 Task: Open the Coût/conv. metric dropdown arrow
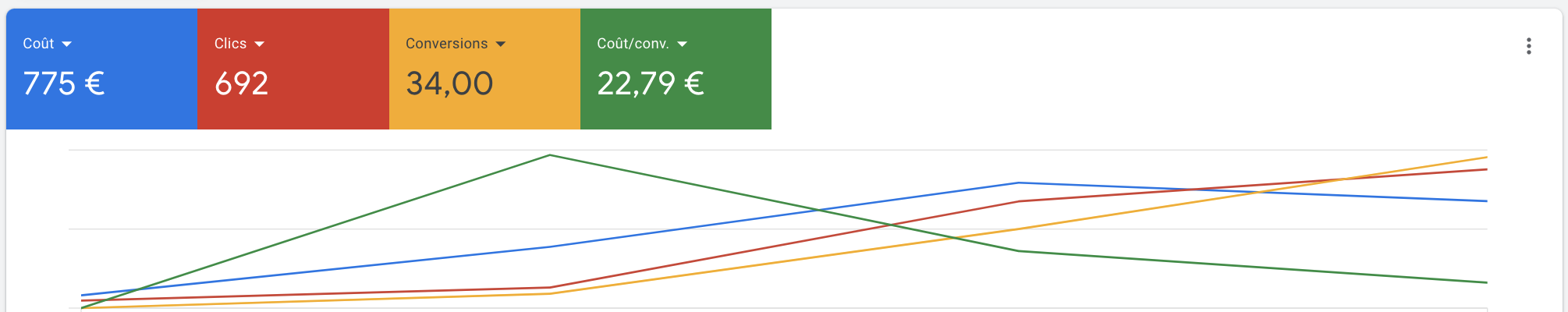coord(682,44)
